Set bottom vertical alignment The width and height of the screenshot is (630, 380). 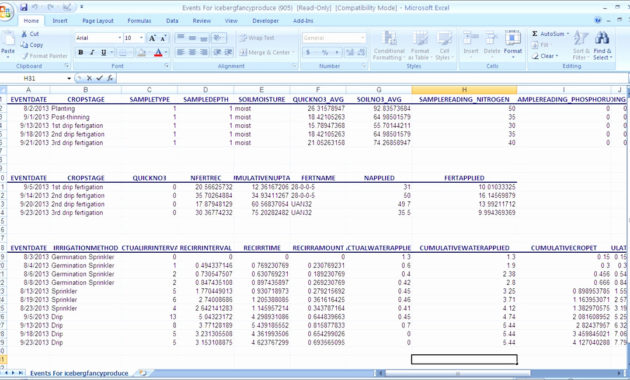pos(204,38)
